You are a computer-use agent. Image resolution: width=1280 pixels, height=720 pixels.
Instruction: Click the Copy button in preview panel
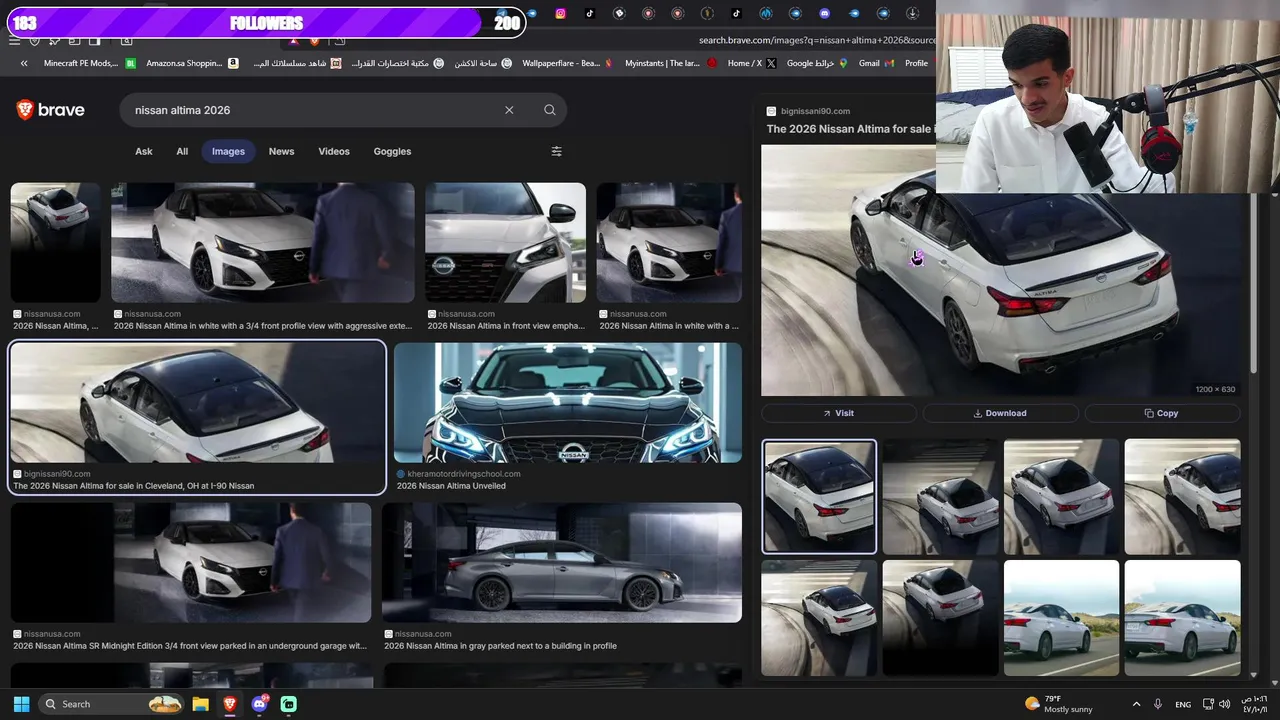pos(1162,413)
